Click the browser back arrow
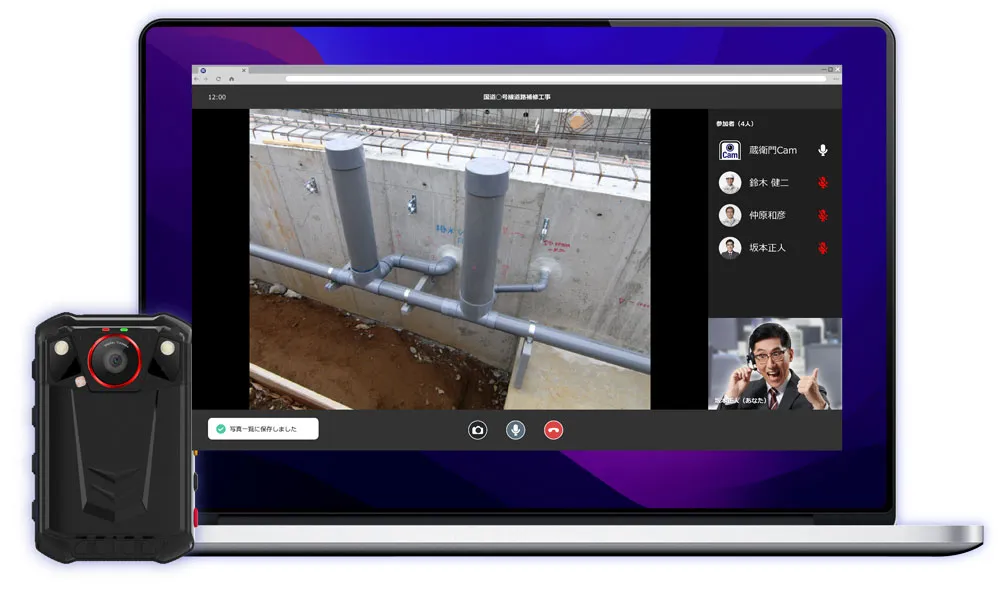Screen dimensions: 1000x594 coord(198,78)
